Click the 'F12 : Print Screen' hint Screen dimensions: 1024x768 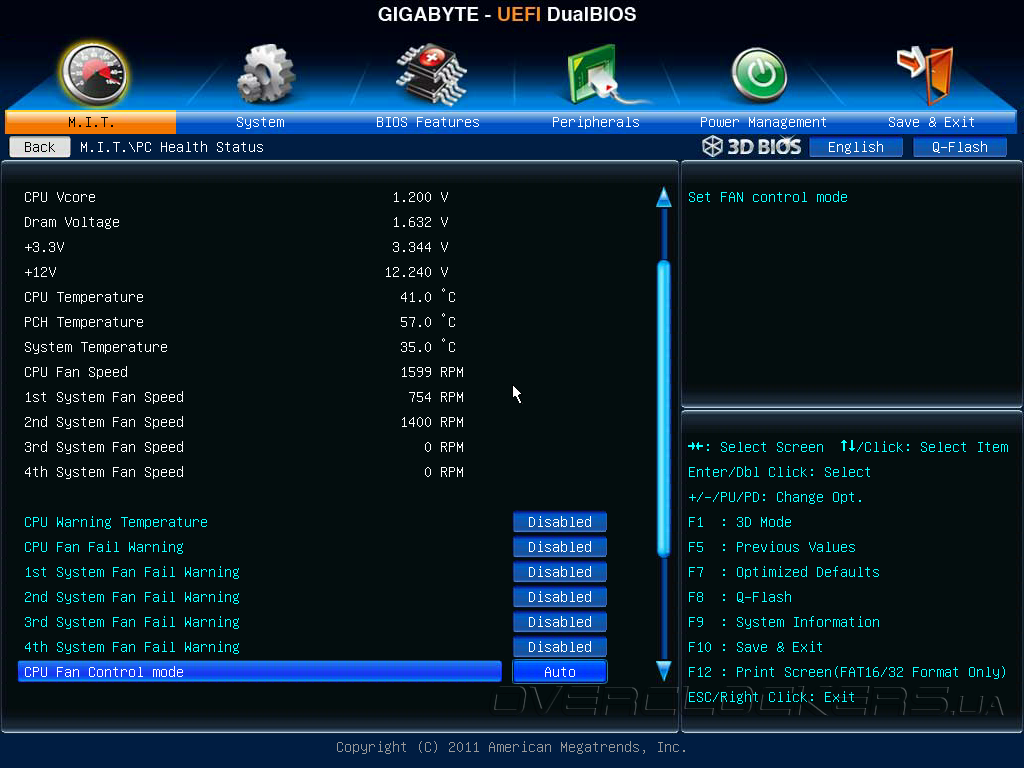[847, 671]
